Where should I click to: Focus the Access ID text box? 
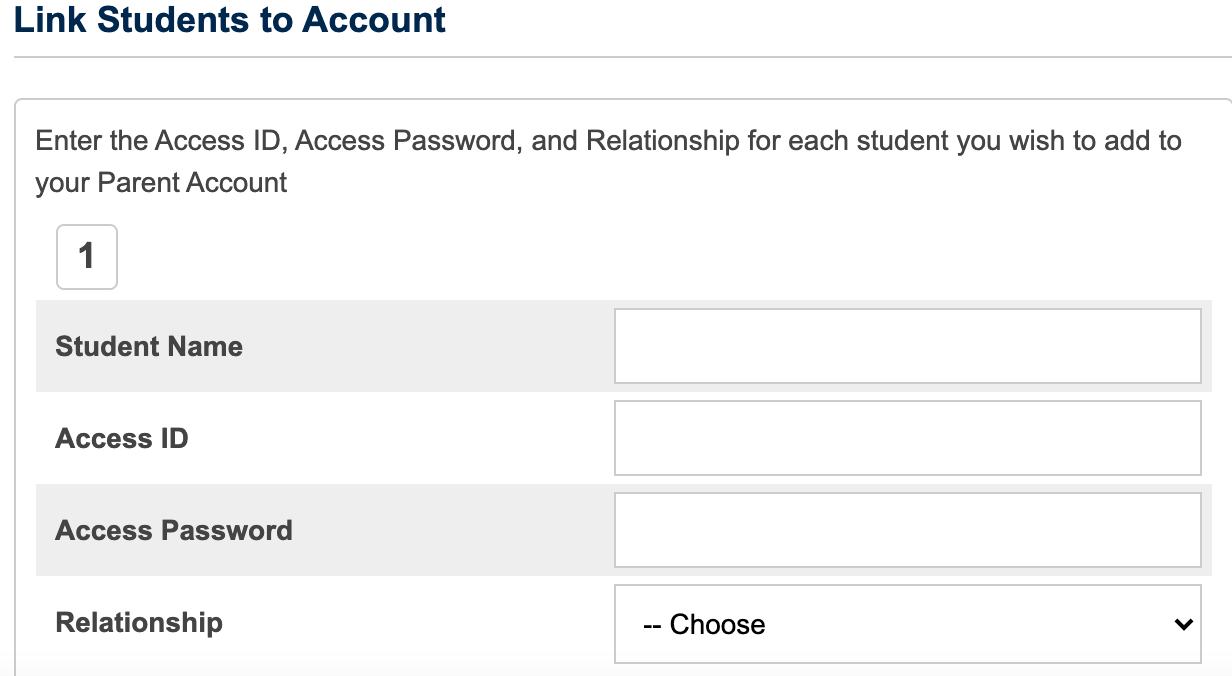907,438
